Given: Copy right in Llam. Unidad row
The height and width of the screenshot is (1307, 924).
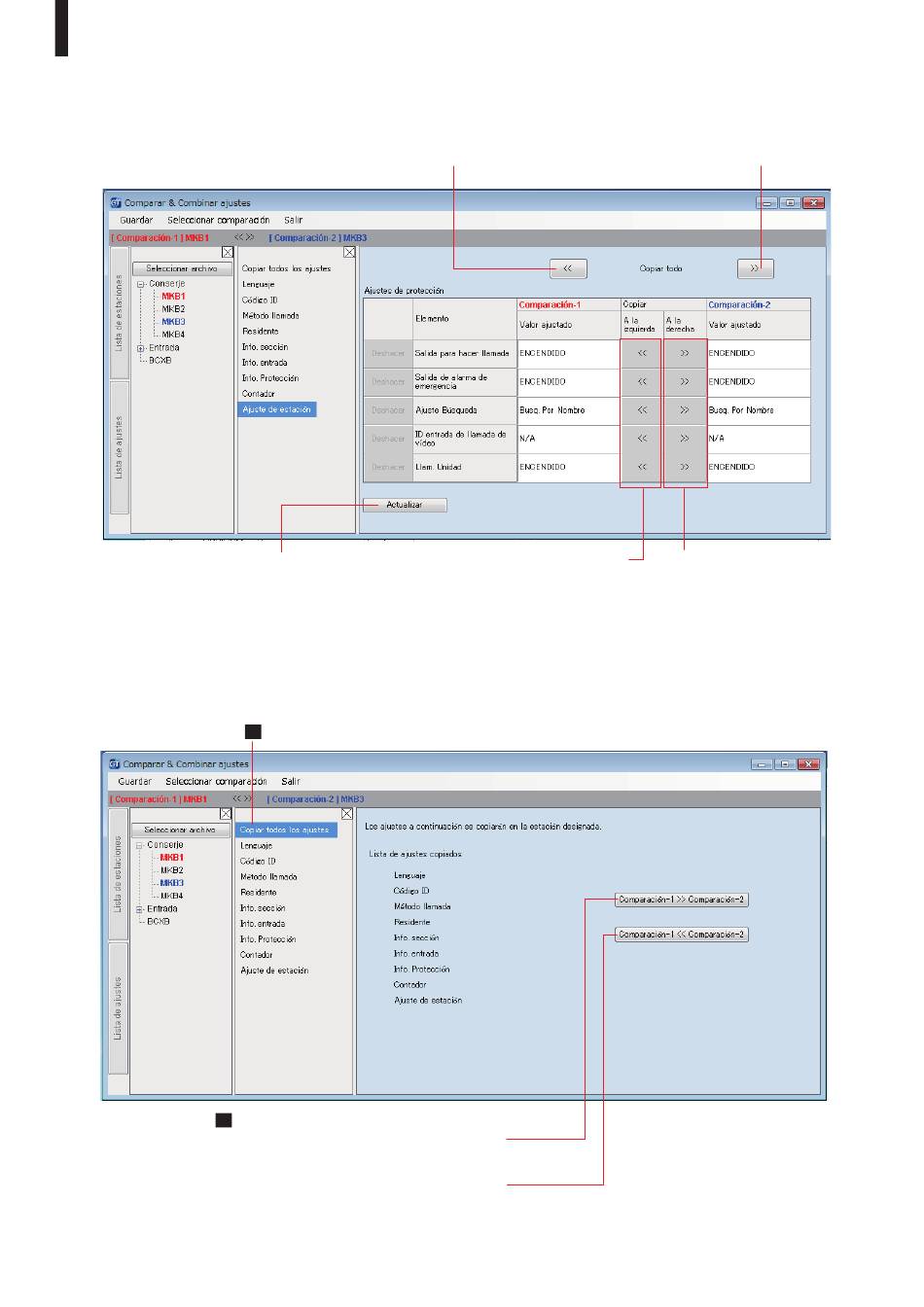Looking at the screenshot, I should point(685,467).
